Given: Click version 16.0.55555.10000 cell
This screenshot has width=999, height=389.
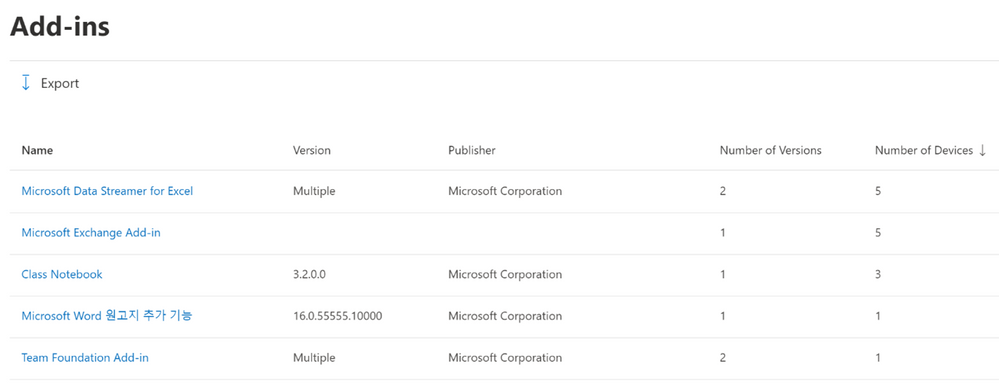Looking at the screenshot, I should [338, 316].
